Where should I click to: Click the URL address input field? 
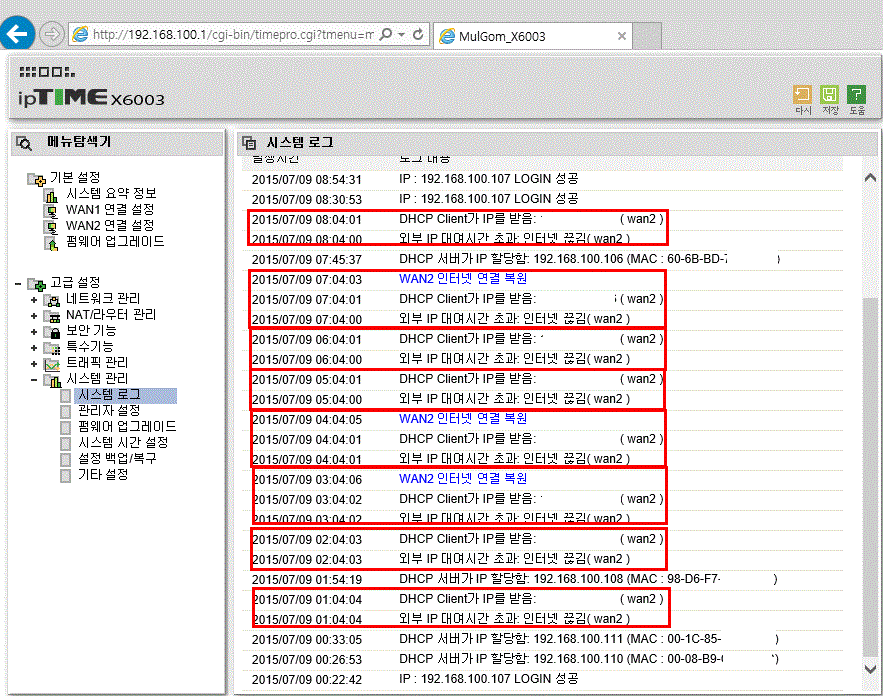pyautogui.click(x=233, y=34)
